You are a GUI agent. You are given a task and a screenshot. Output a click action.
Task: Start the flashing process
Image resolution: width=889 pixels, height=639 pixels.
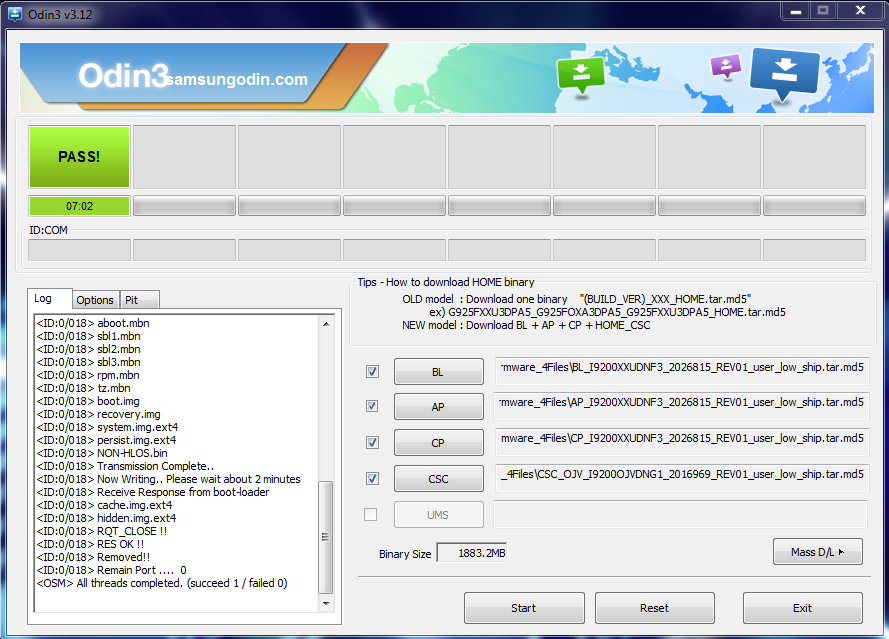(524, 608)
